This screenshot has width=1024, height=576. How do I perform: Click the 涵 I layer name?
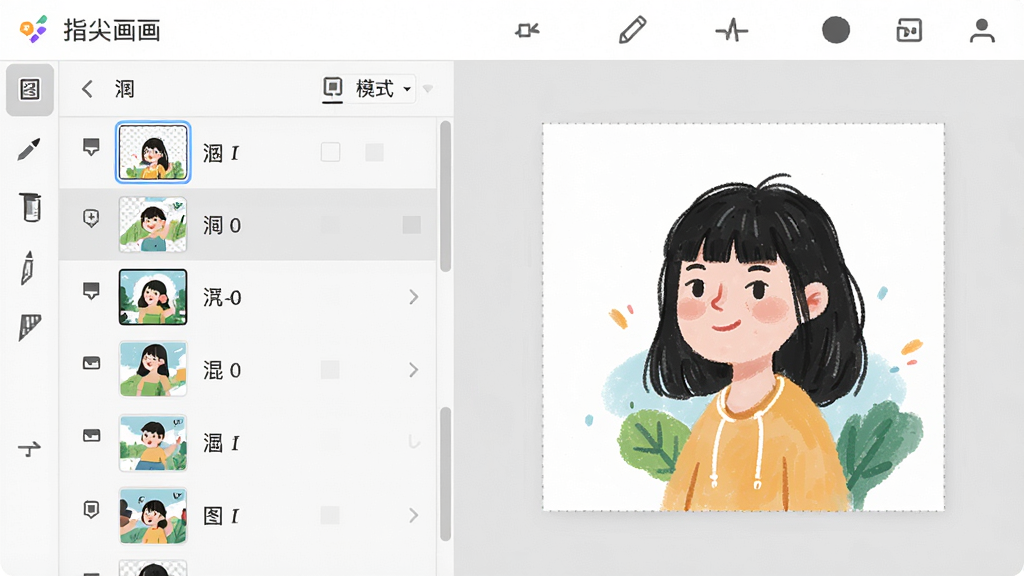221,153
